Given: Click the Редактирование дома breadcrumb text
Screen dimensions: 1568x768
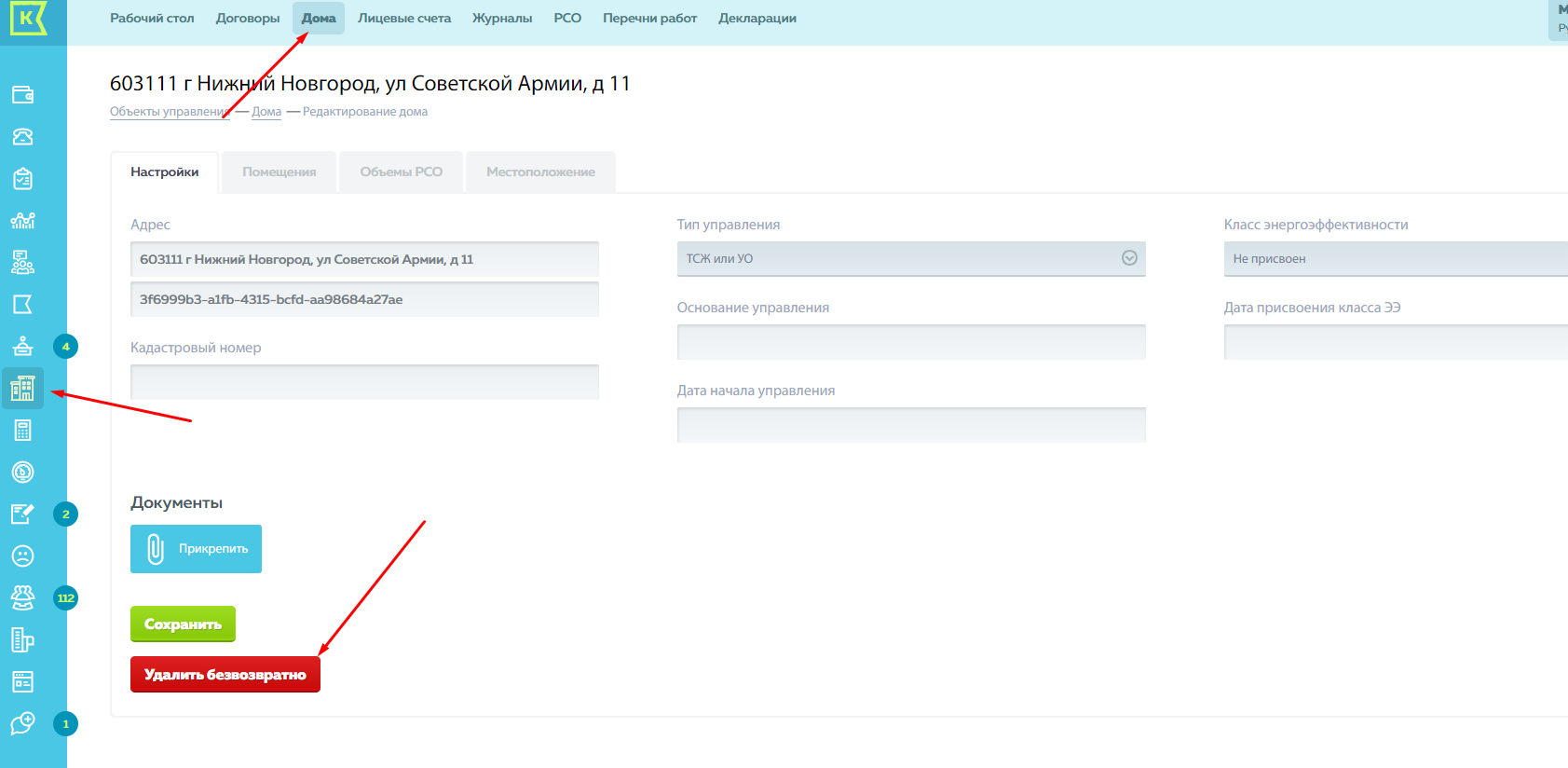Looking at the screenshot, I should point(365,112).
